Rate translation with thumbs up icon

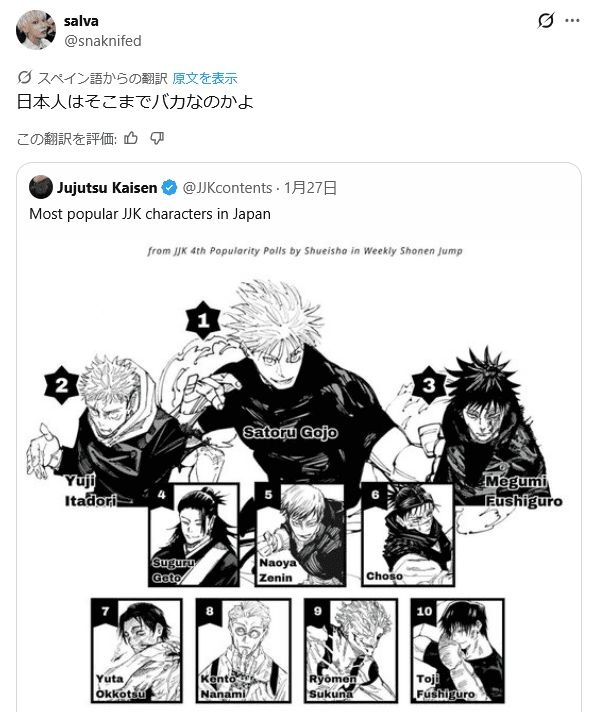(131, 138)
